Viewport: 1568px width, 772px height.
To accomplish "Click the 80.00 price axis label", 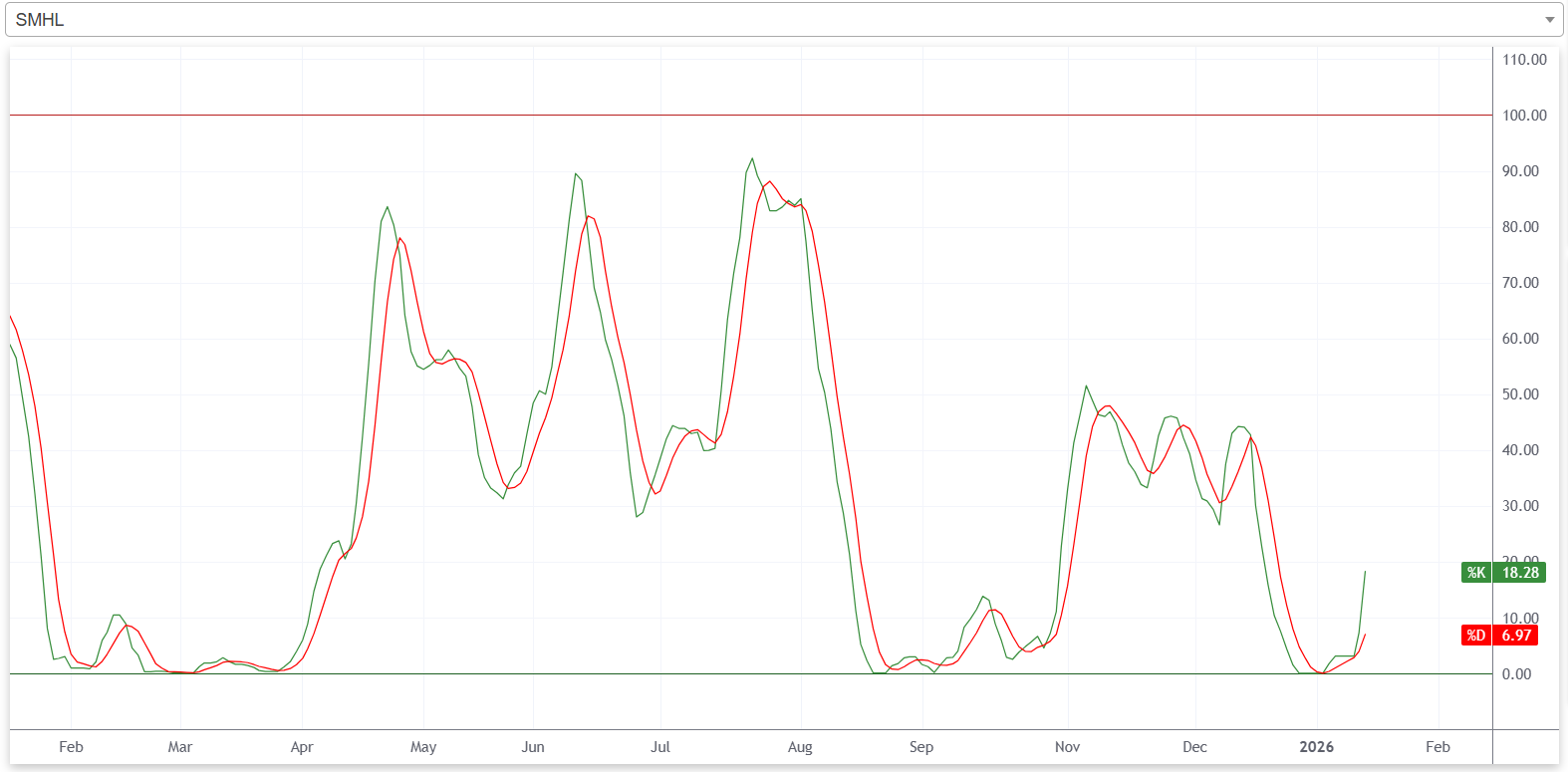I will pos(1520,227).
